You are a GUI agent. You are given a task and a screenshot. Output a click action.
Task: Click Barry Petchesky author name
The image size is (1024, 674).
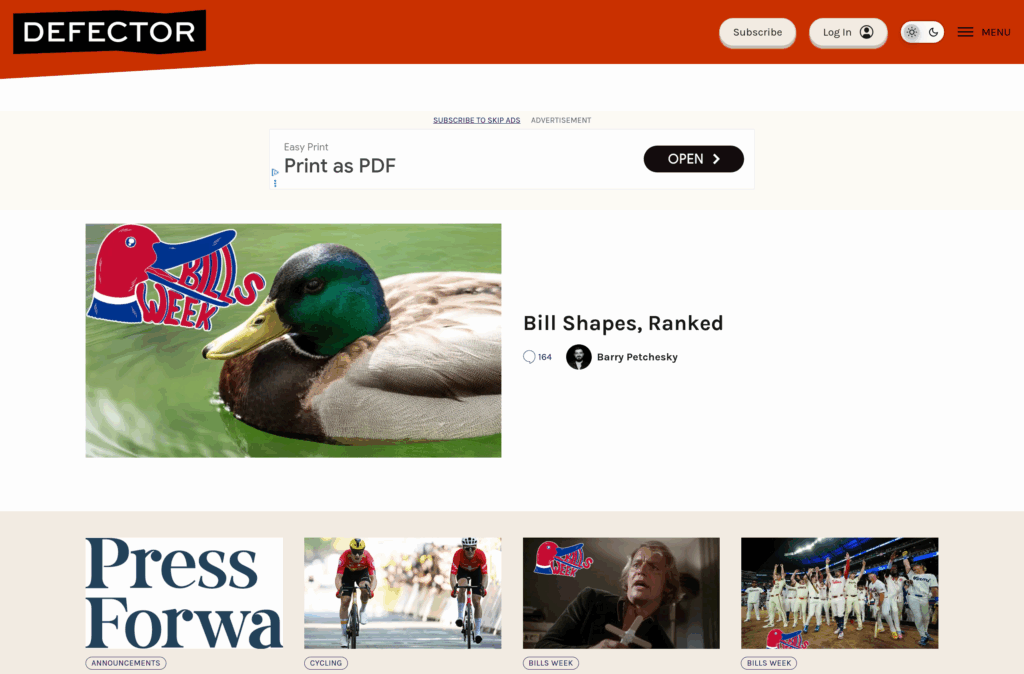(637, 357)
